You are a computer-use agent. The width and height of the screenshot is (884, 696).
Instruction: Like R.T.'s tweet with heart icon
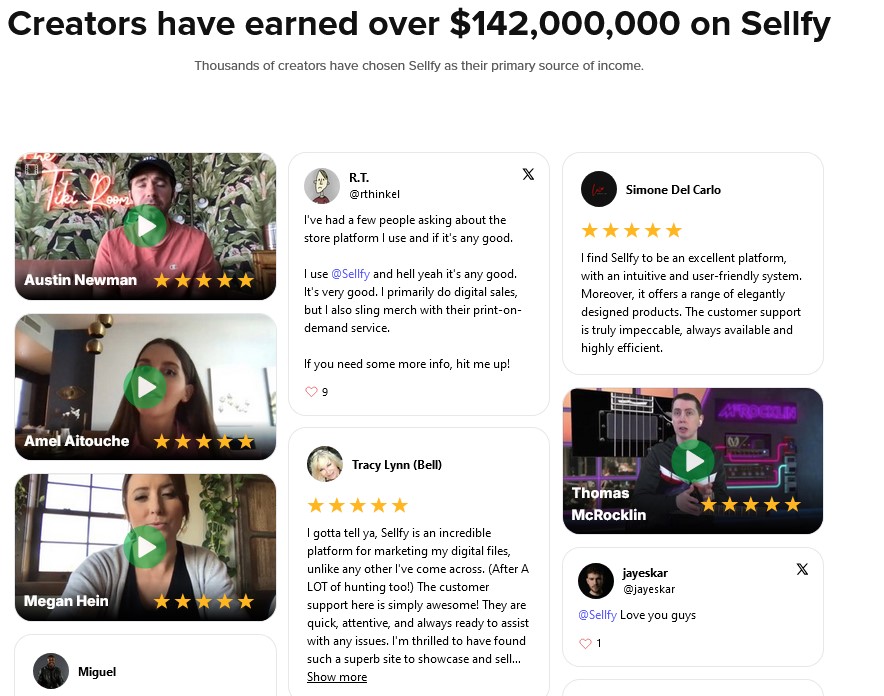[x=311, y=392]
